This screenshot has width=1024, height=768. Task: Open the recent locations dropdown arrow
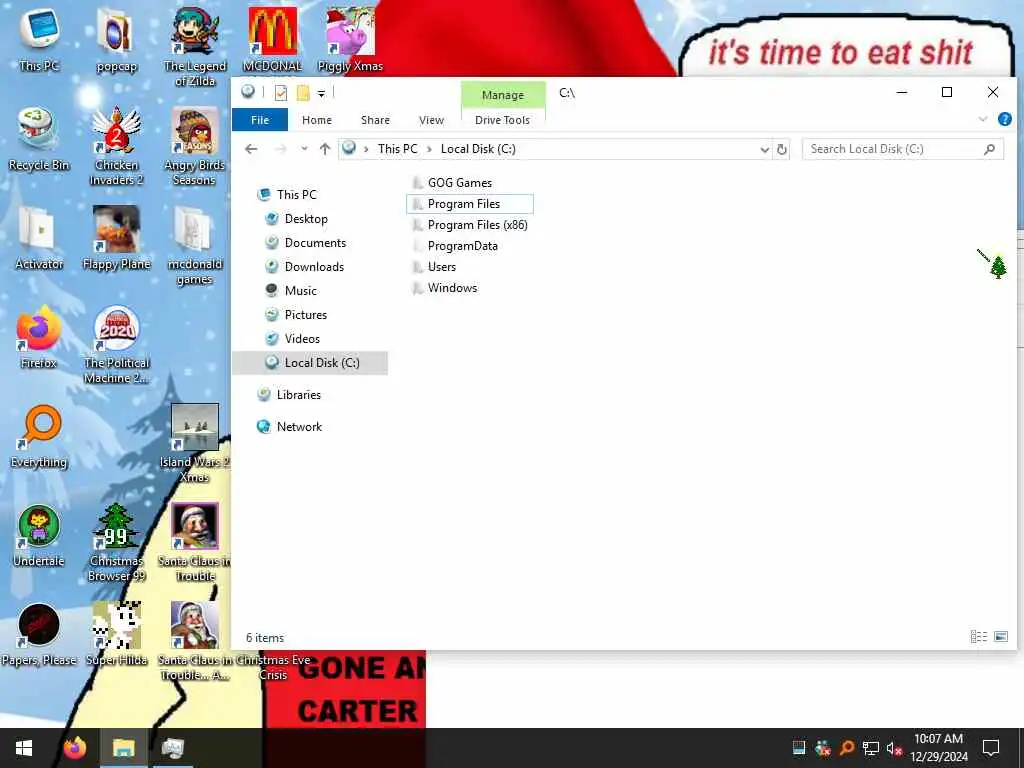pos(304,149)
